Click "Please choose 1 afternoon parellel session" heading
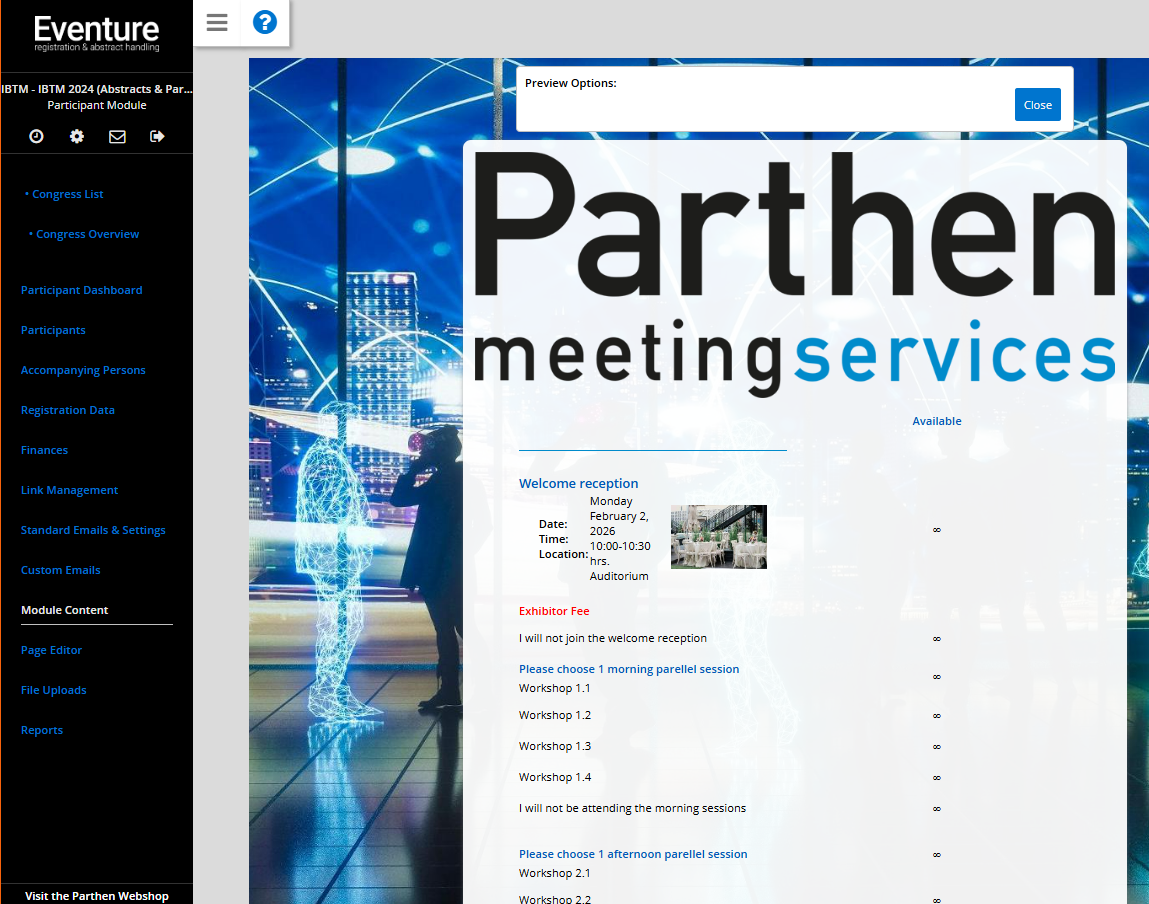This screenshot has width=1149, height=904. point(633,854)
